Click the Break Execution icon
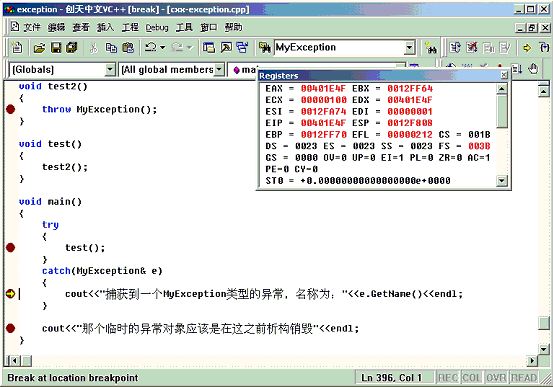The image size is (553, 387). (x=488, y=47)
